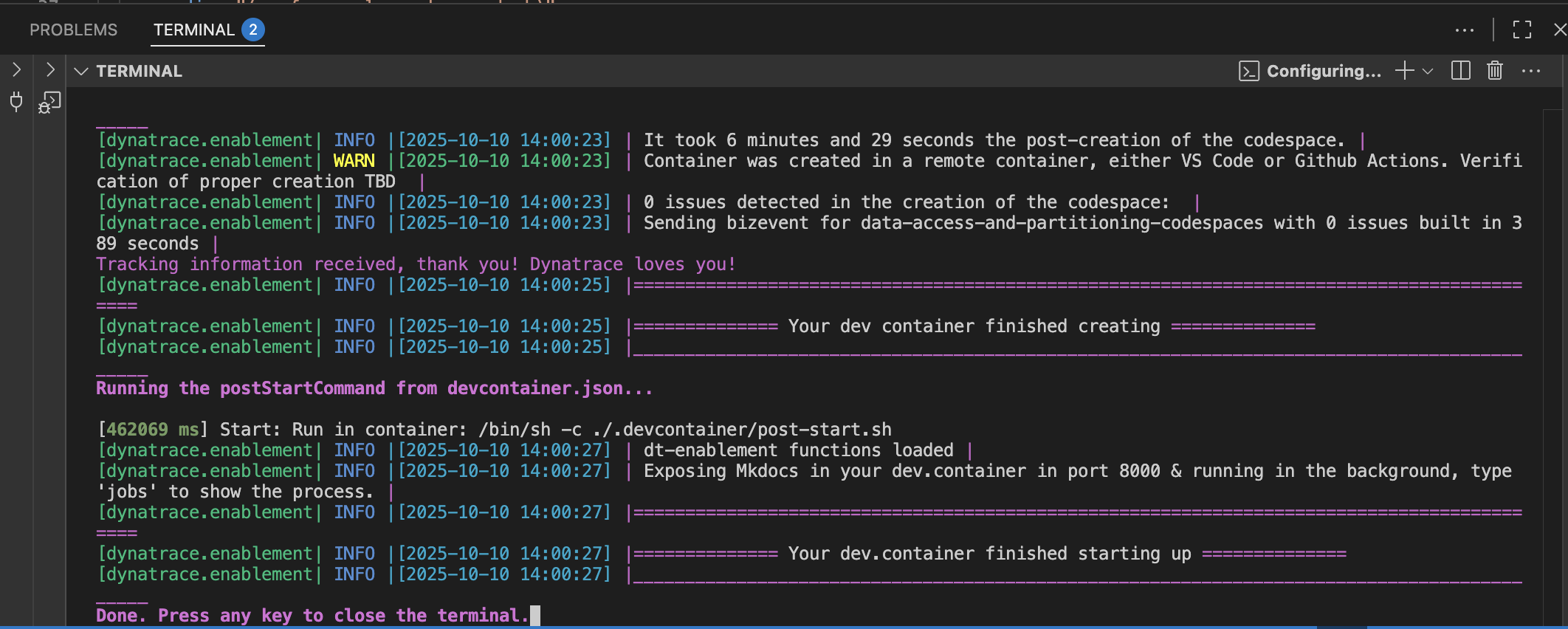The width and height of the screenshot is (1568, 629).
Task: Click the Configuring... terminal label
Action: pos(1323,71)
